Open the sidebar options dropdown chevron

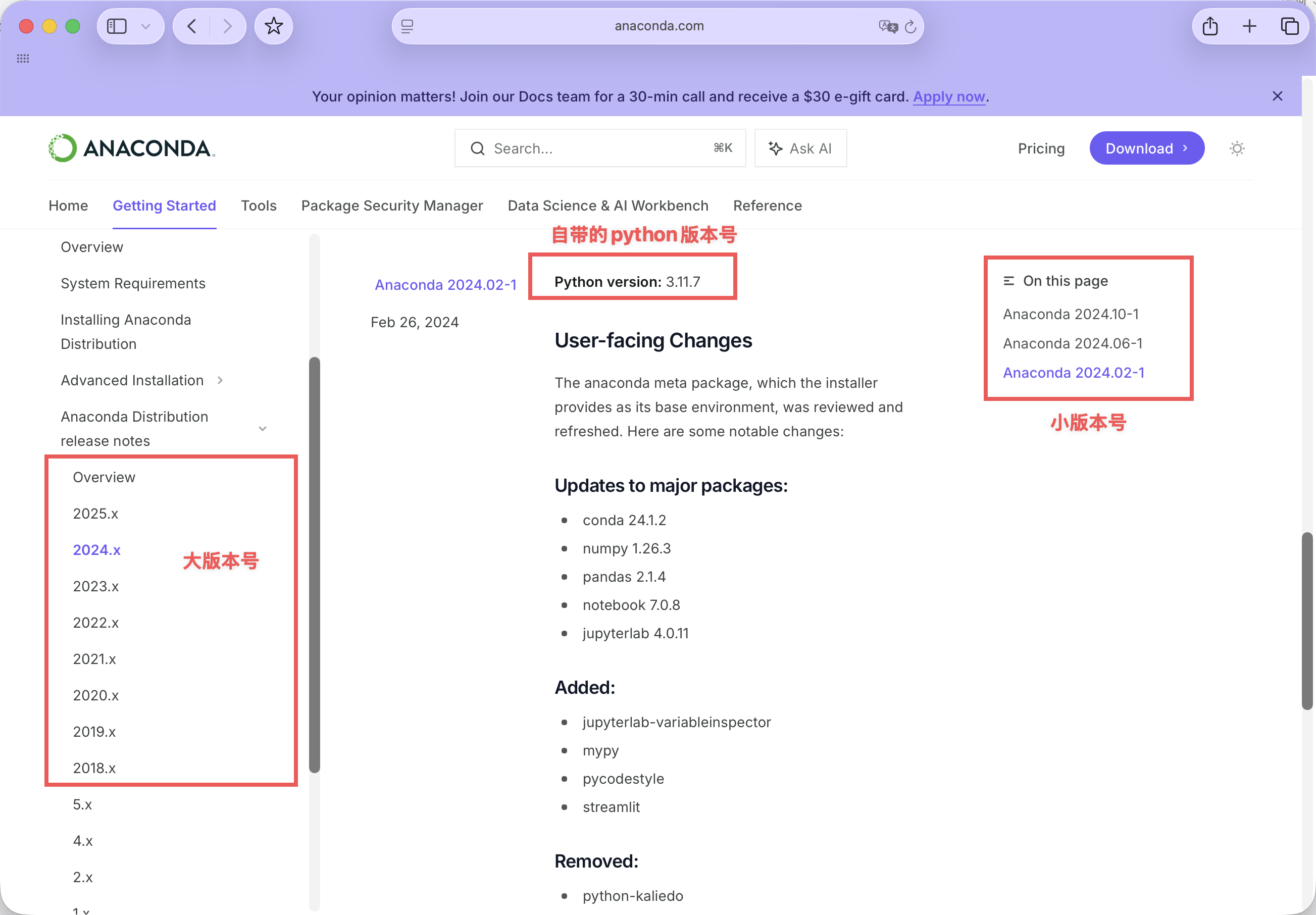point(145,26)
